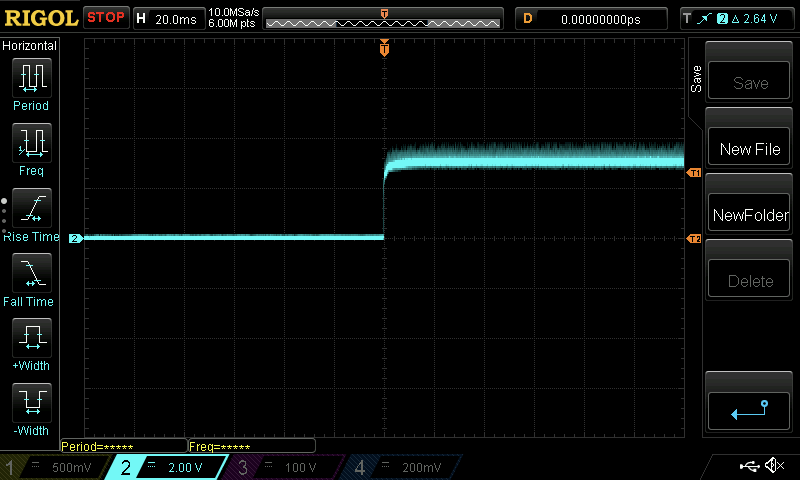Choose the Rise Time measurement
The image size is (800, 480).
(x=31, y=208)
